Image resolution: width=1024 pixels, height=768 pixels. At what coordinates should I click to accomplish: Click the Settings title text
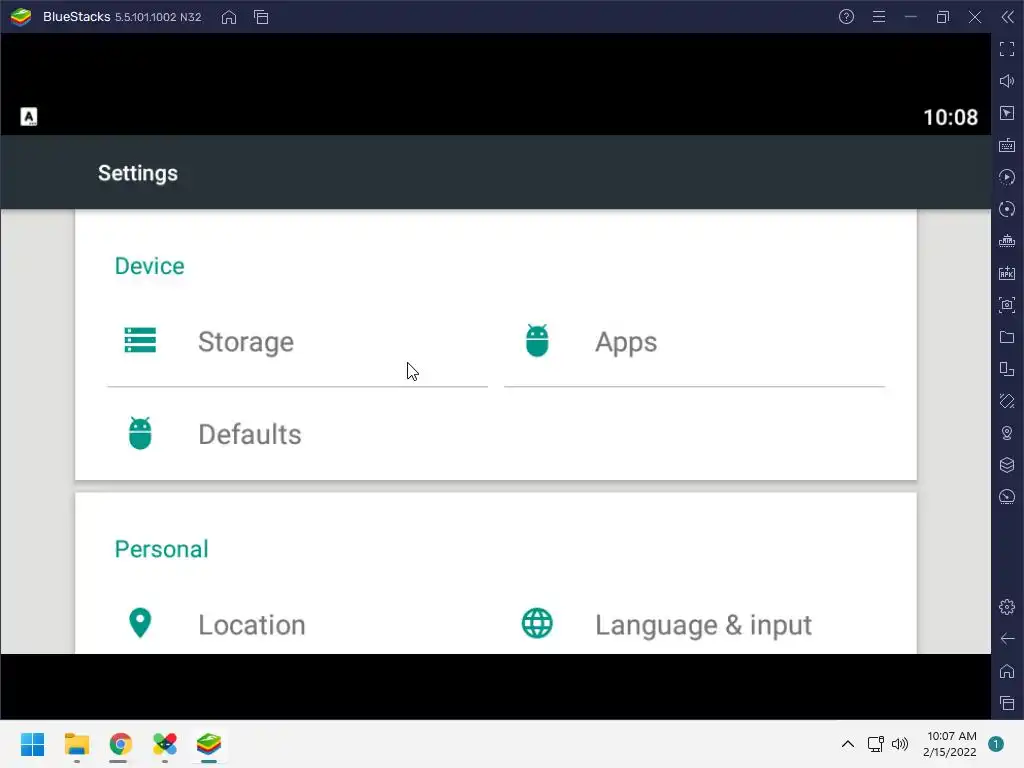[138, 173]
